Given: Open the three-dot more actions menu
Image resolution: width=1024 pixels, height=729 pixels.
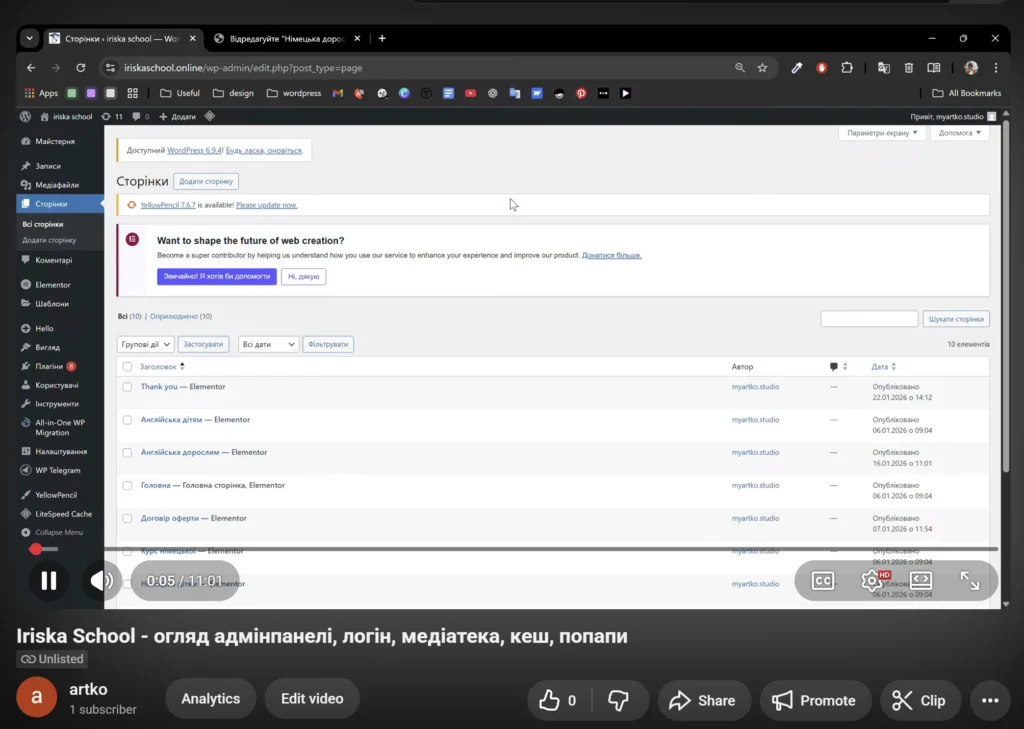Looking at the screenshot, I should pyautogui.click(x=990, y=700).
